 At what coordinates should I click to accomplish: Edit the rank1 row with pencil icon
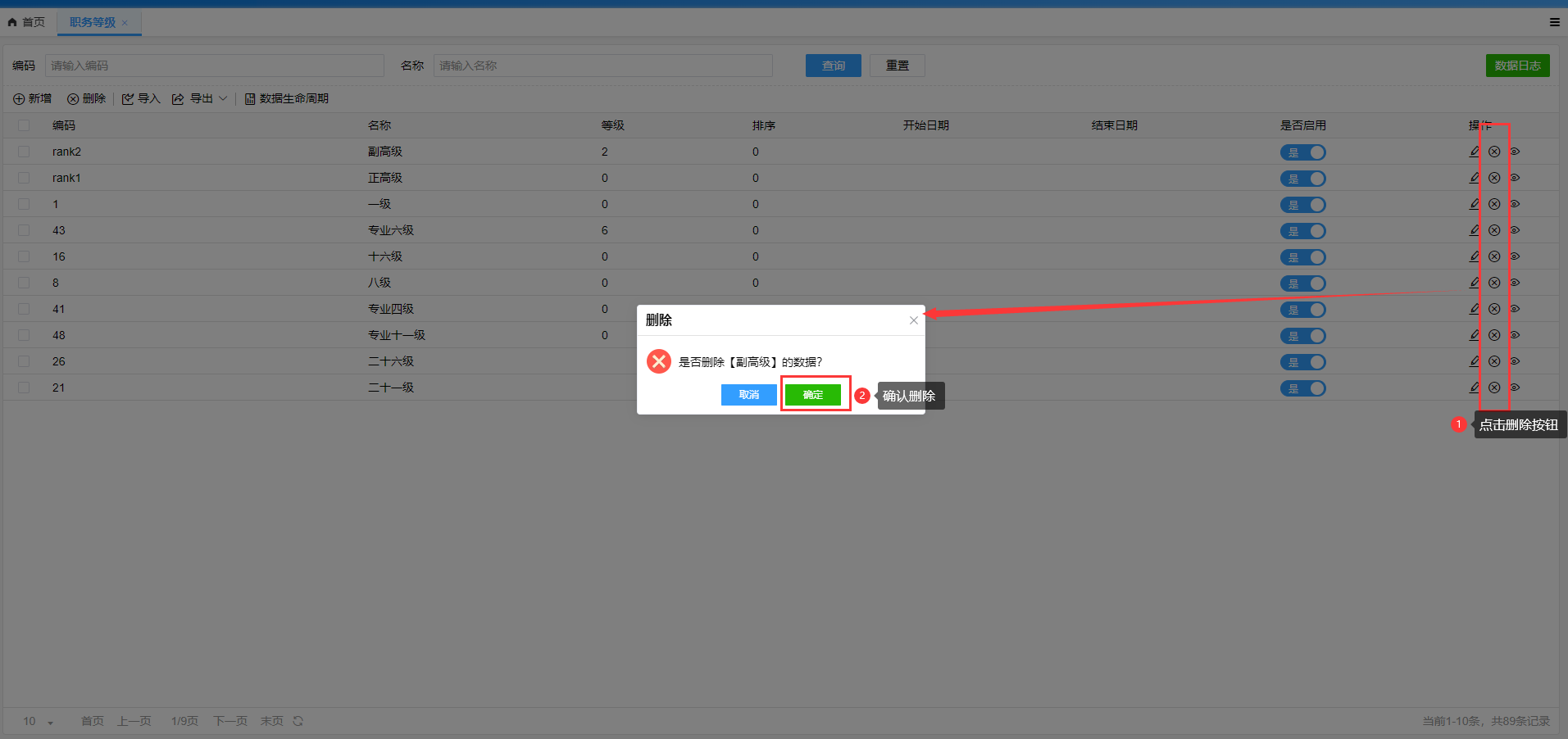tap(1474, 178)
